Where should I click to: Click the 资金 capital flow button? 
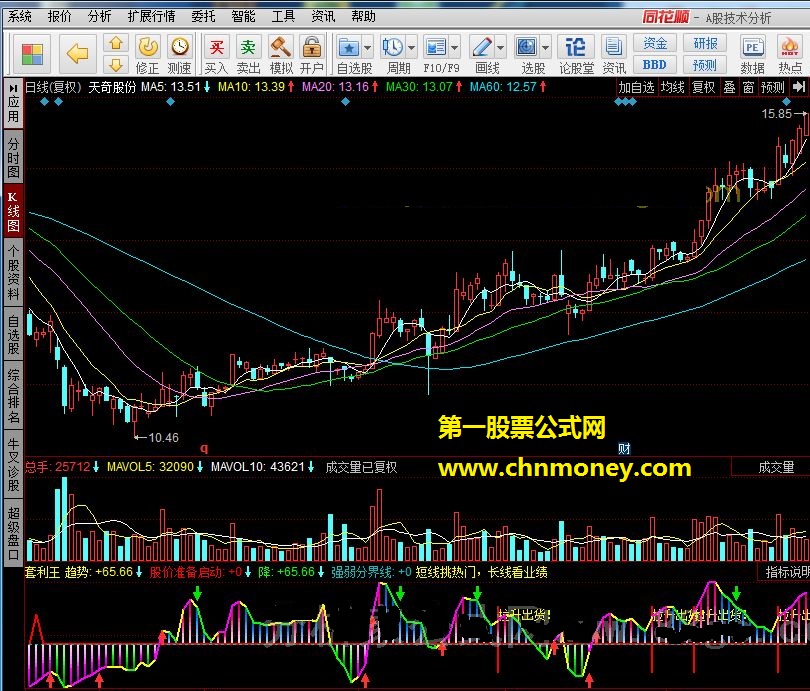(655, 43)
